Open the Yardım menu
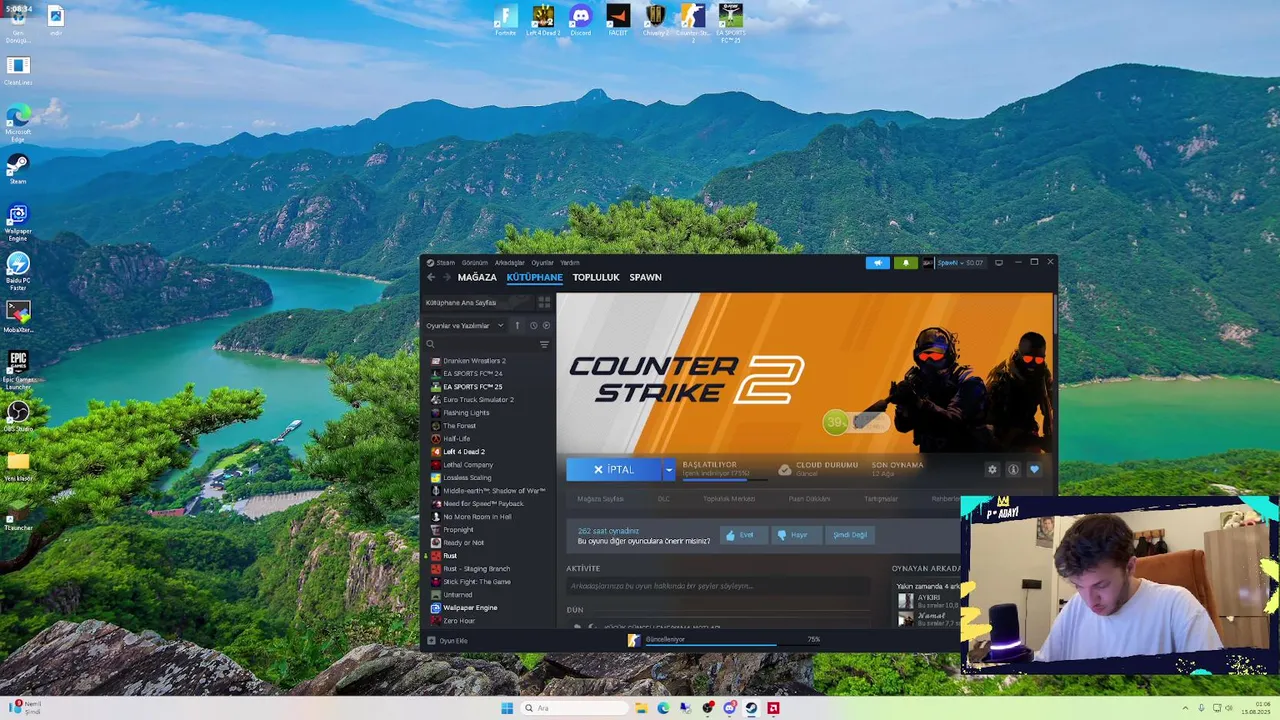 coord(570,263)
